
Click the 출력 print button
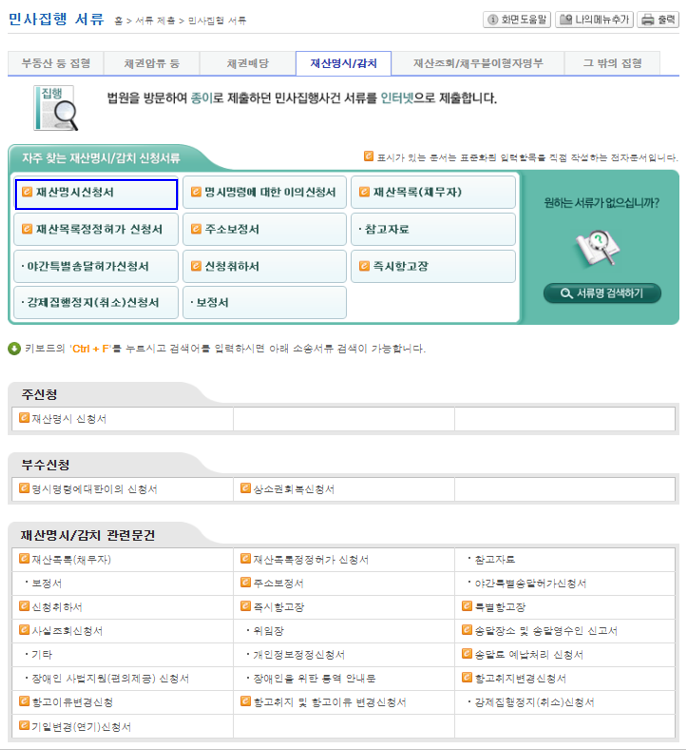(x=658, y=20)
